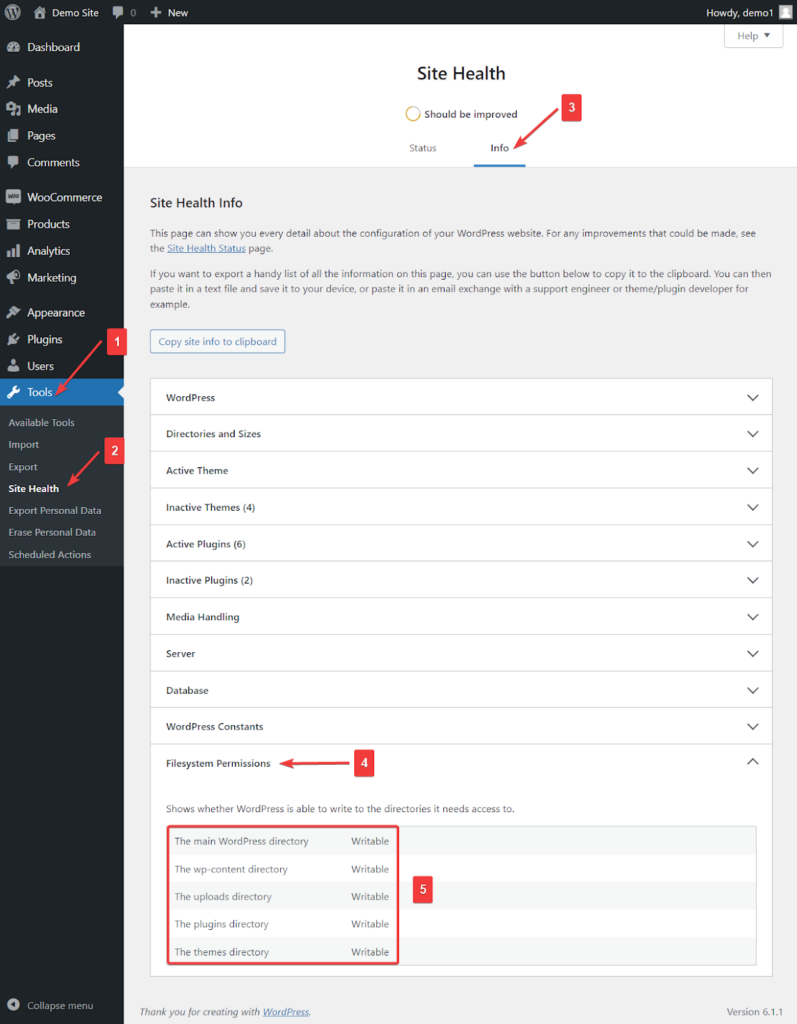The image size is (797, 1024).
Task: Click the Collapse menu label
Action: click(x=60, y=1006)
